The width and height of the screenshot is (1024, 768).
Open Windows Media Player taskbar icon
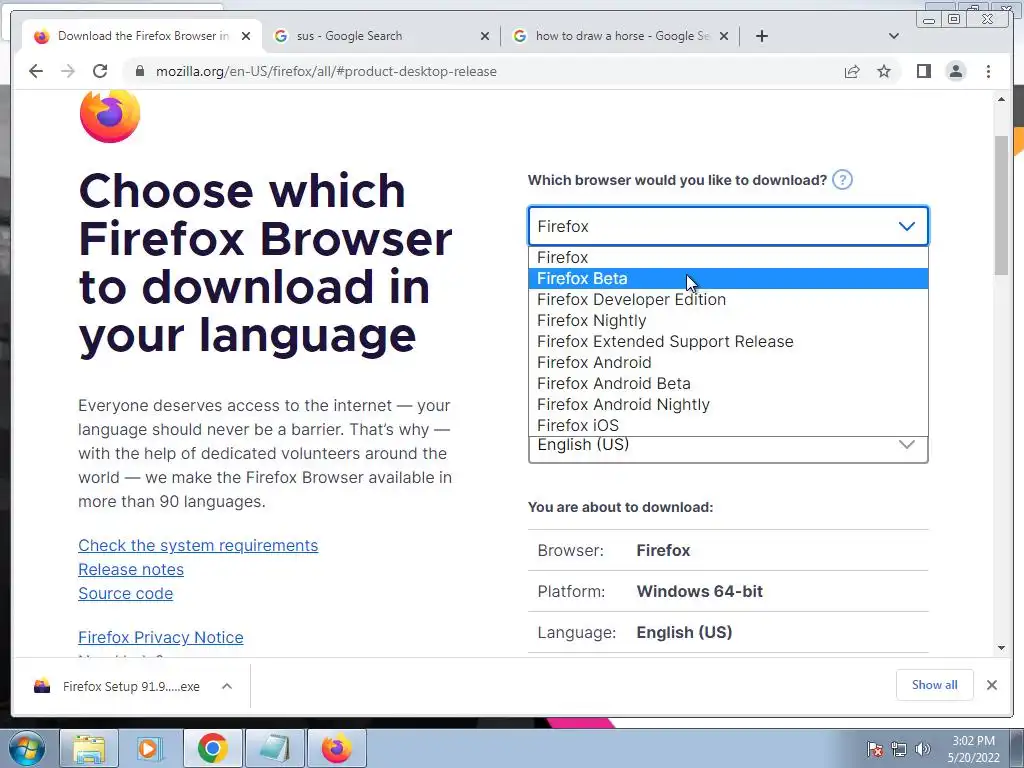(x=150, y=748)
